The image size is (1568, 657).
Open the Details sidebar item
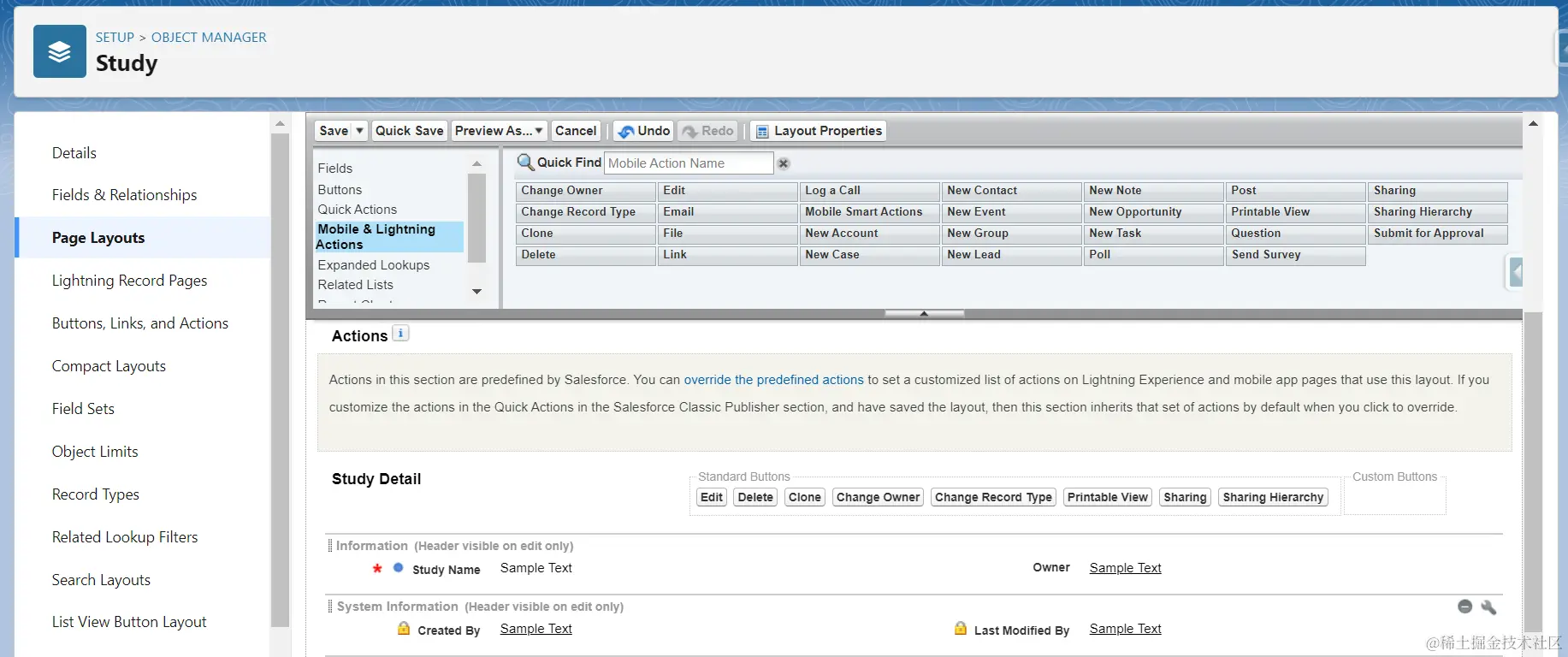pyautogui.click(x=74, y=153)
